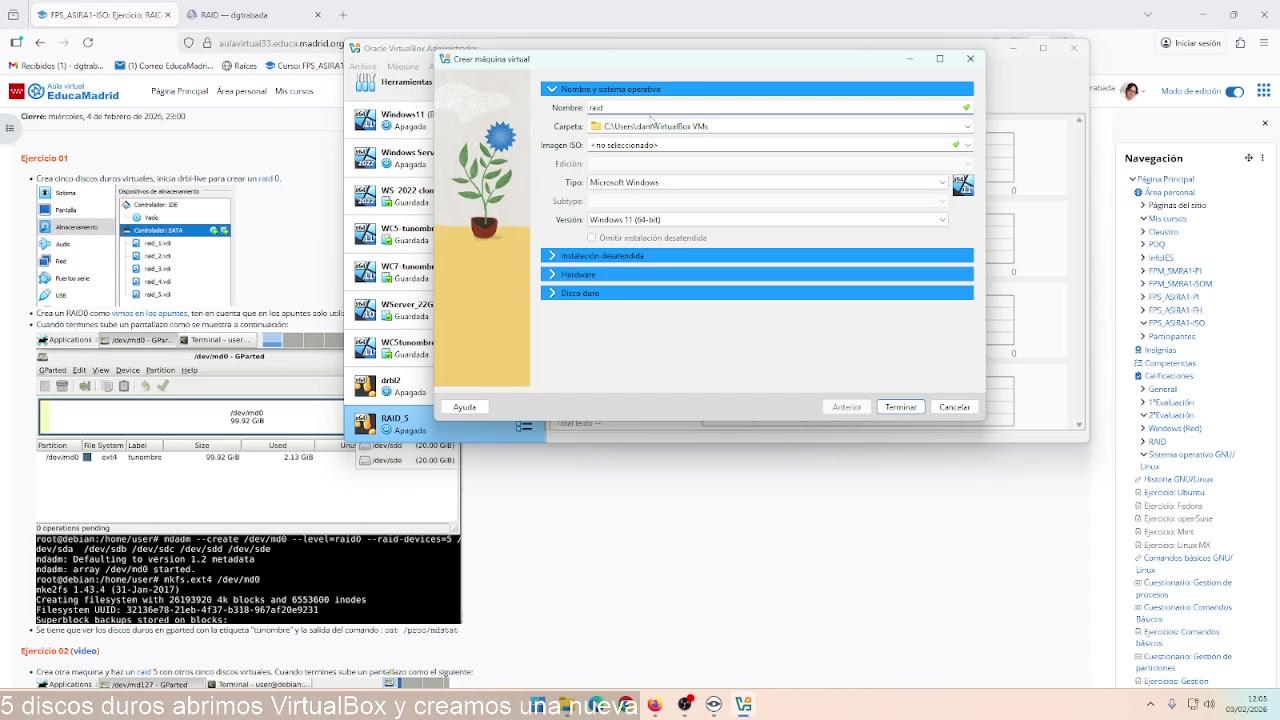The width and height of the screenshot is (1280, 720).
Task: Click the Terminar button
Action: (x=900, y=407)
